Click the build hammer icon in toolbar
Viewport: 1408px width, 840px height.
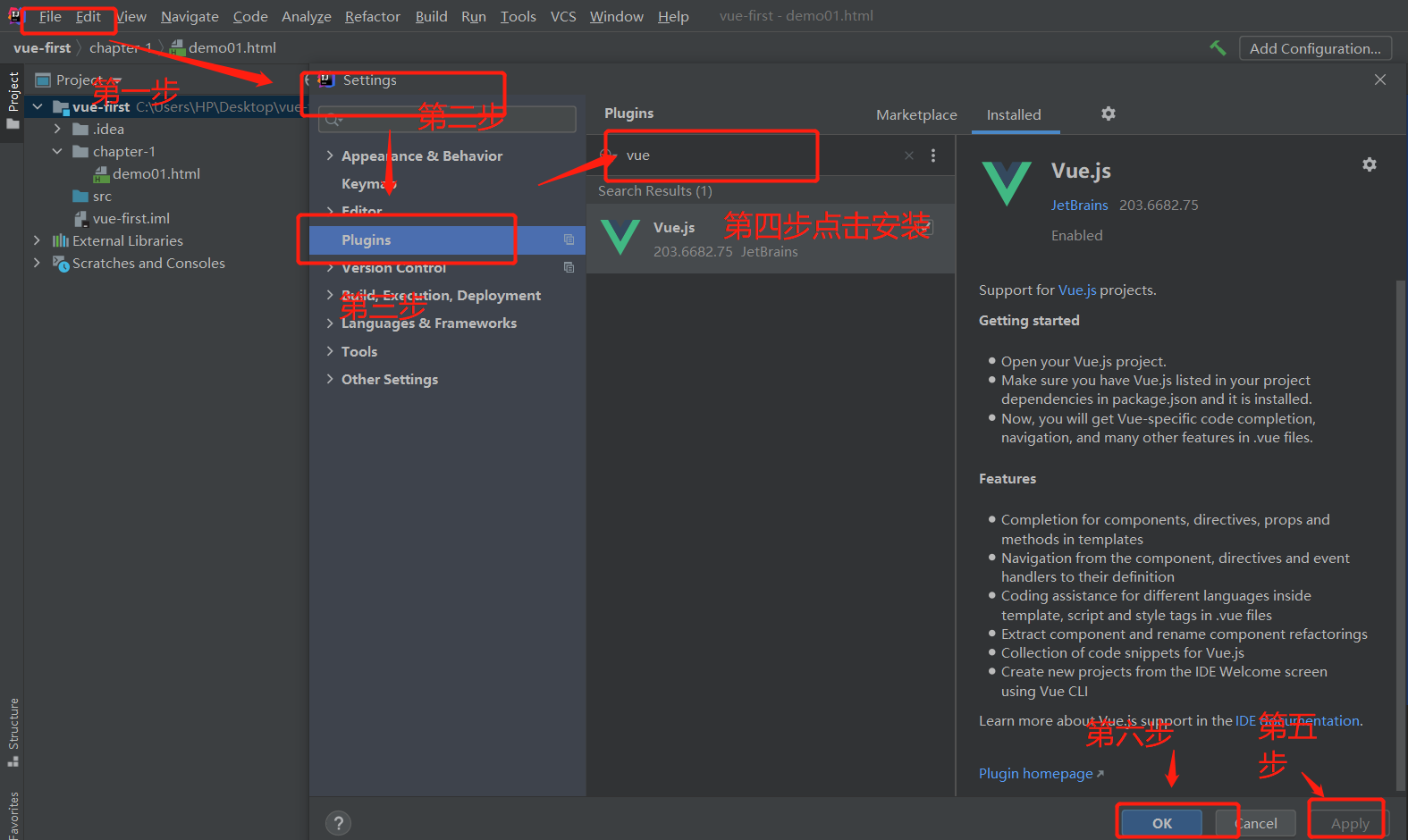point(1218,48)
